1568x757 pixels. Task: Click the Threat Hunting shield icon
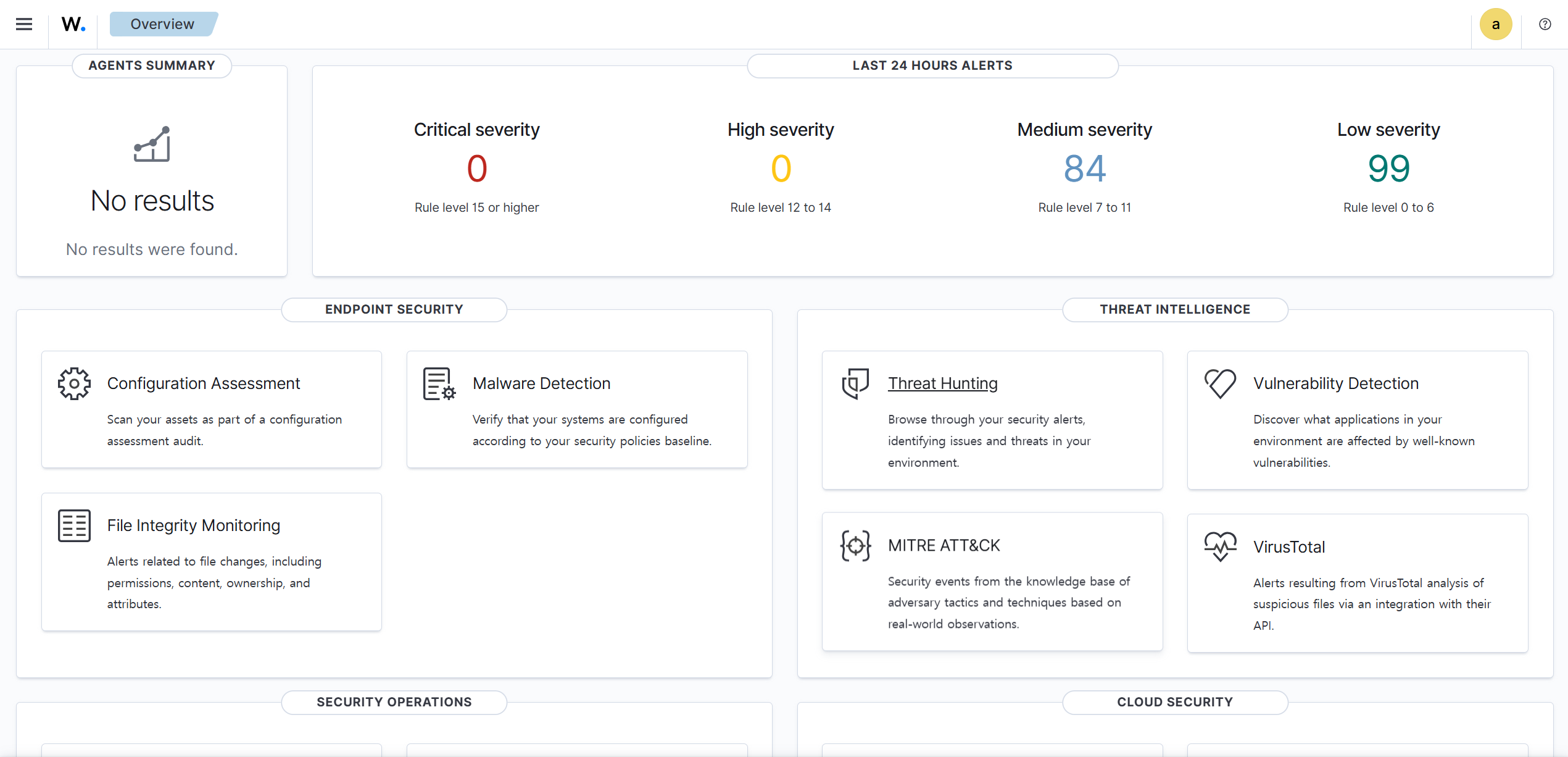(x=855, y=383)
